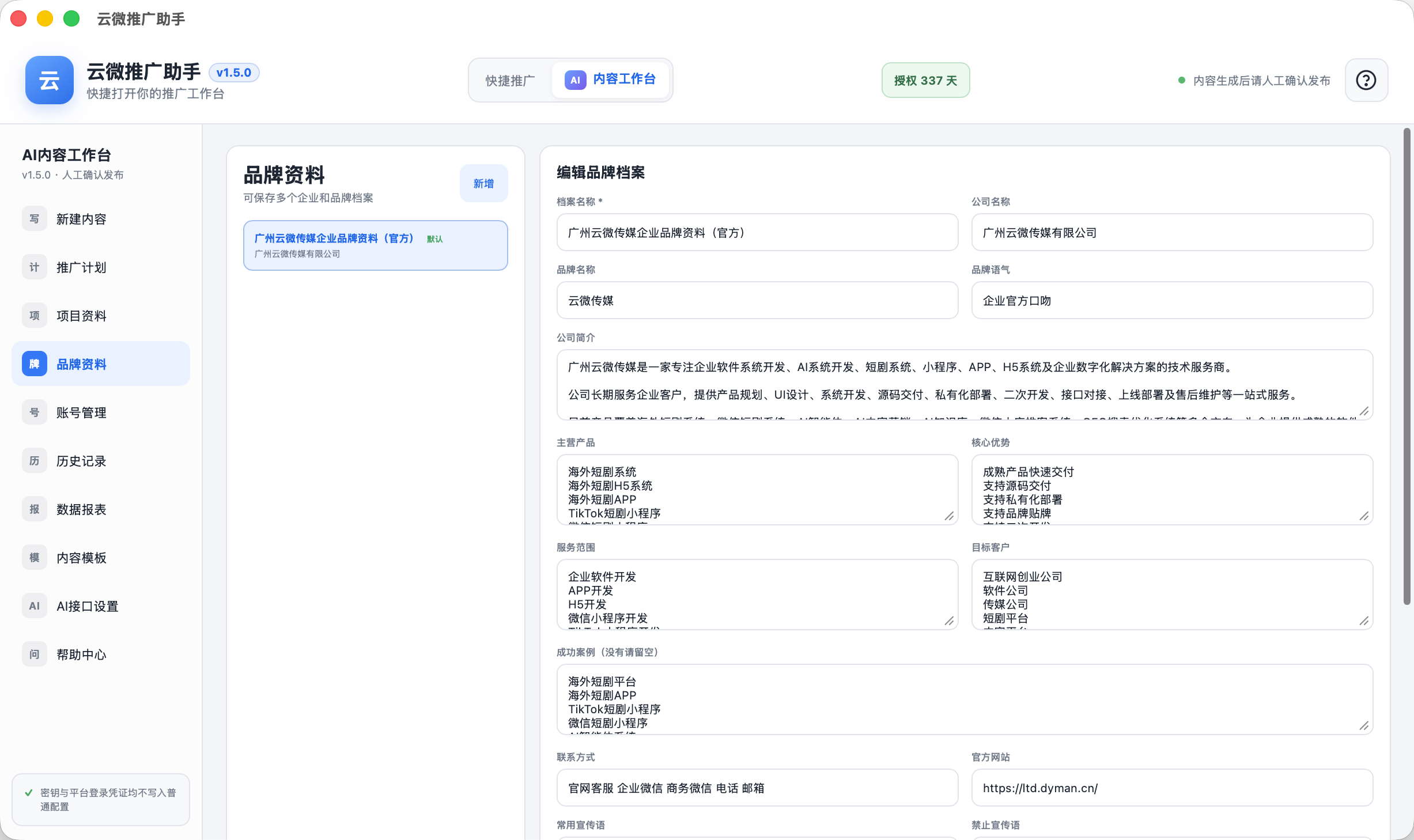Open 内容模板 in the sidebar

(x=101, y=558)
